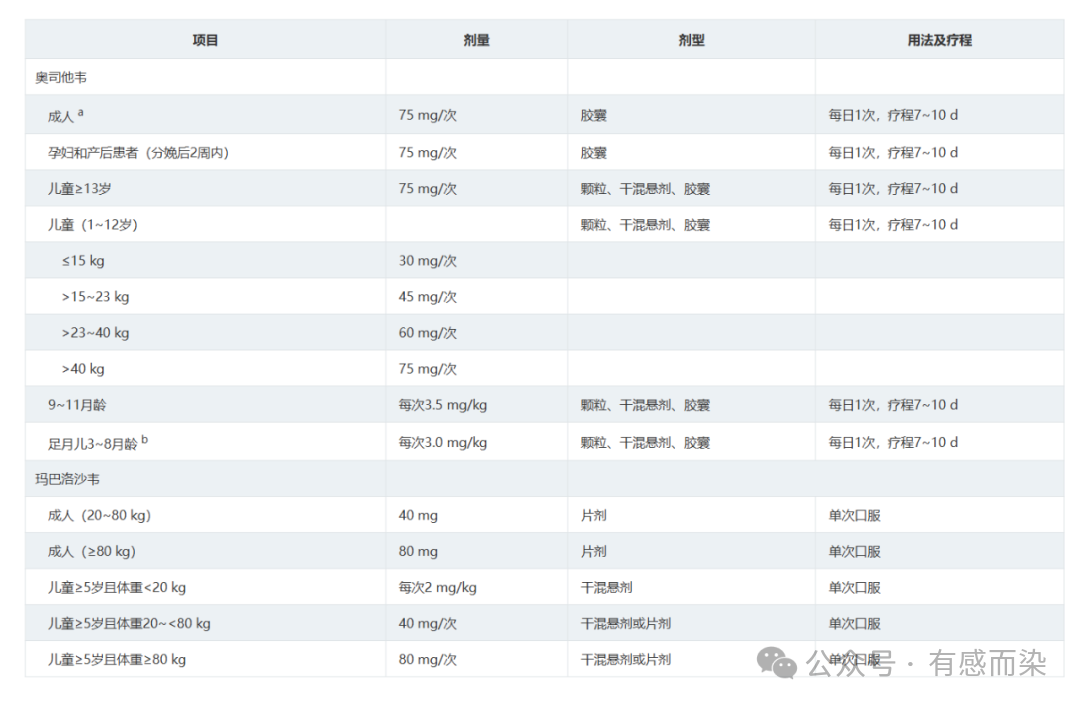Screen dimensions: 1080x706
Task: Select the 30 mg/次 dosage cell
Action: click(427, 260)
